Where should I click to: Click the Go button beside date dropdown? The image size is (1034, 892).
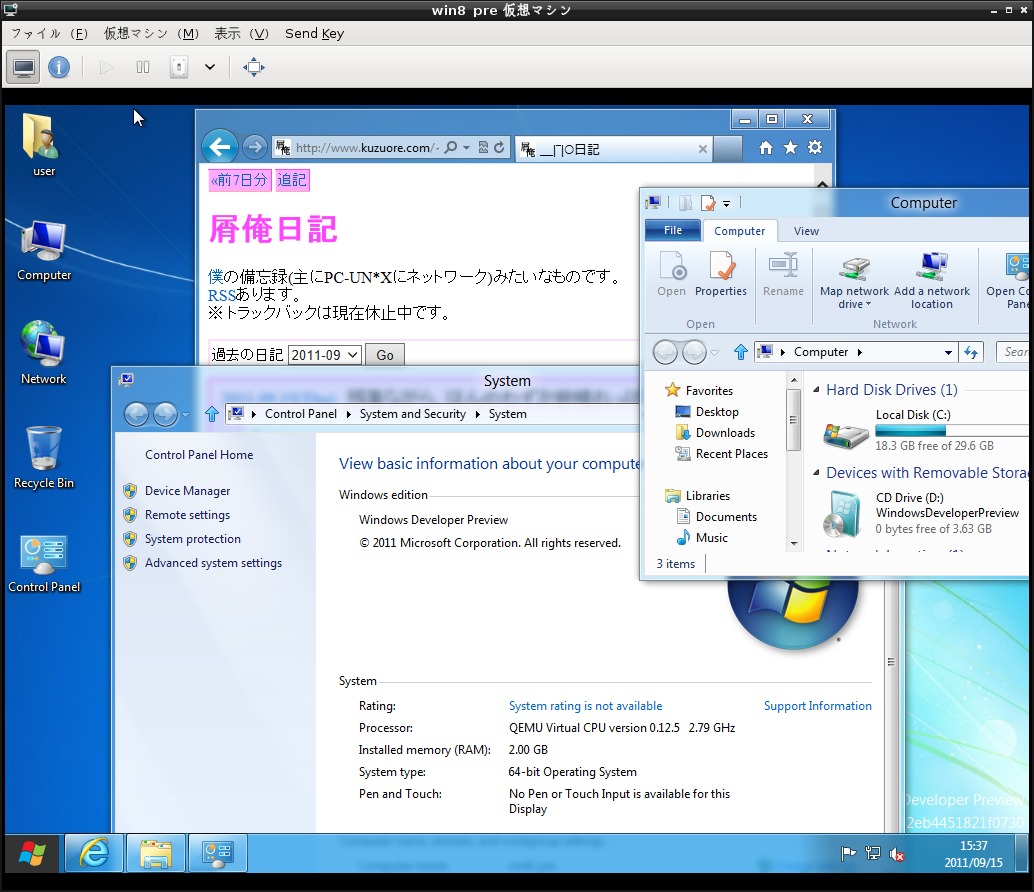coord(384,355)
